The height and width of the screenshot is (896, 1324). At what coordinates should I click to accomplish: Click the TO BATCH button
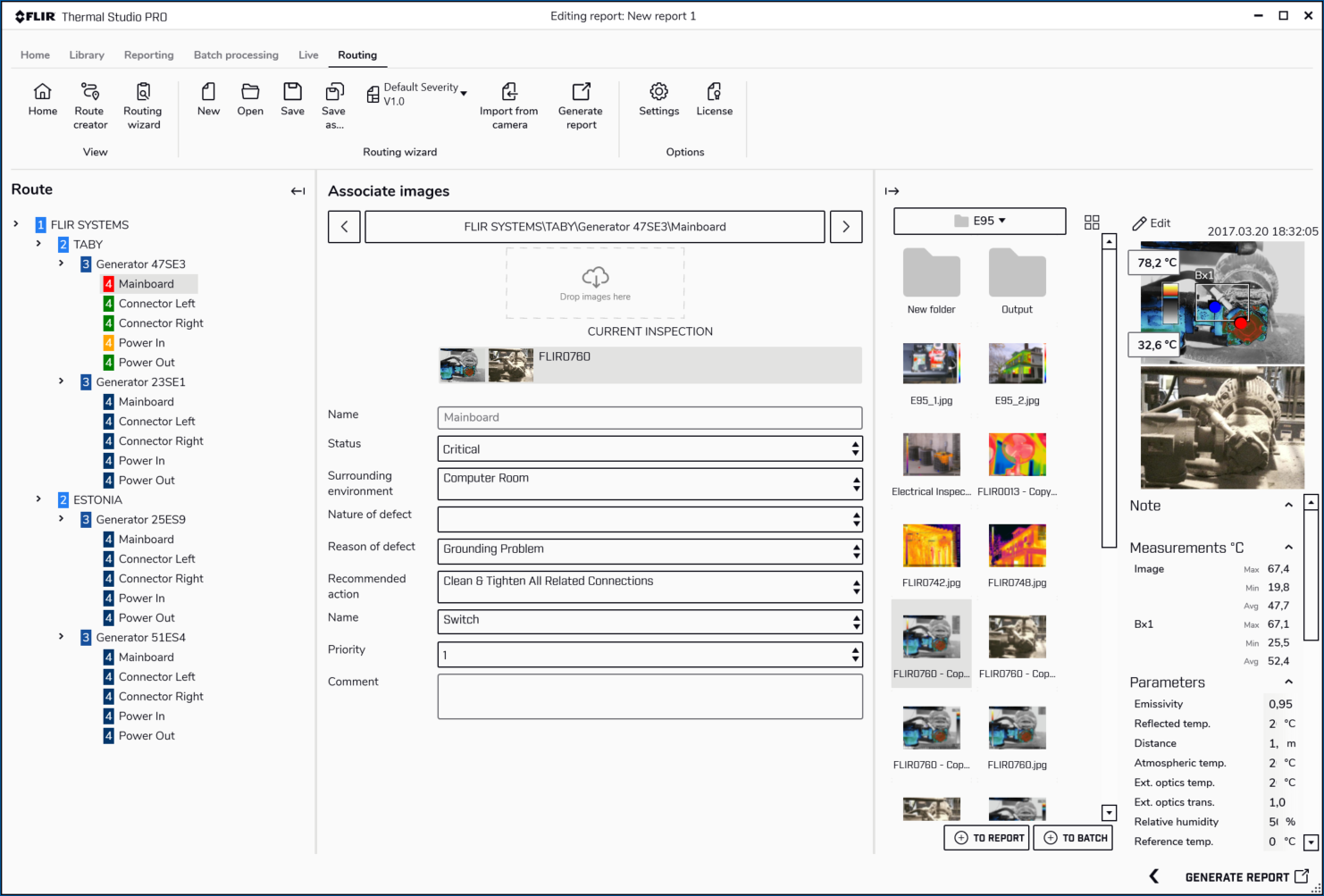1075,838
